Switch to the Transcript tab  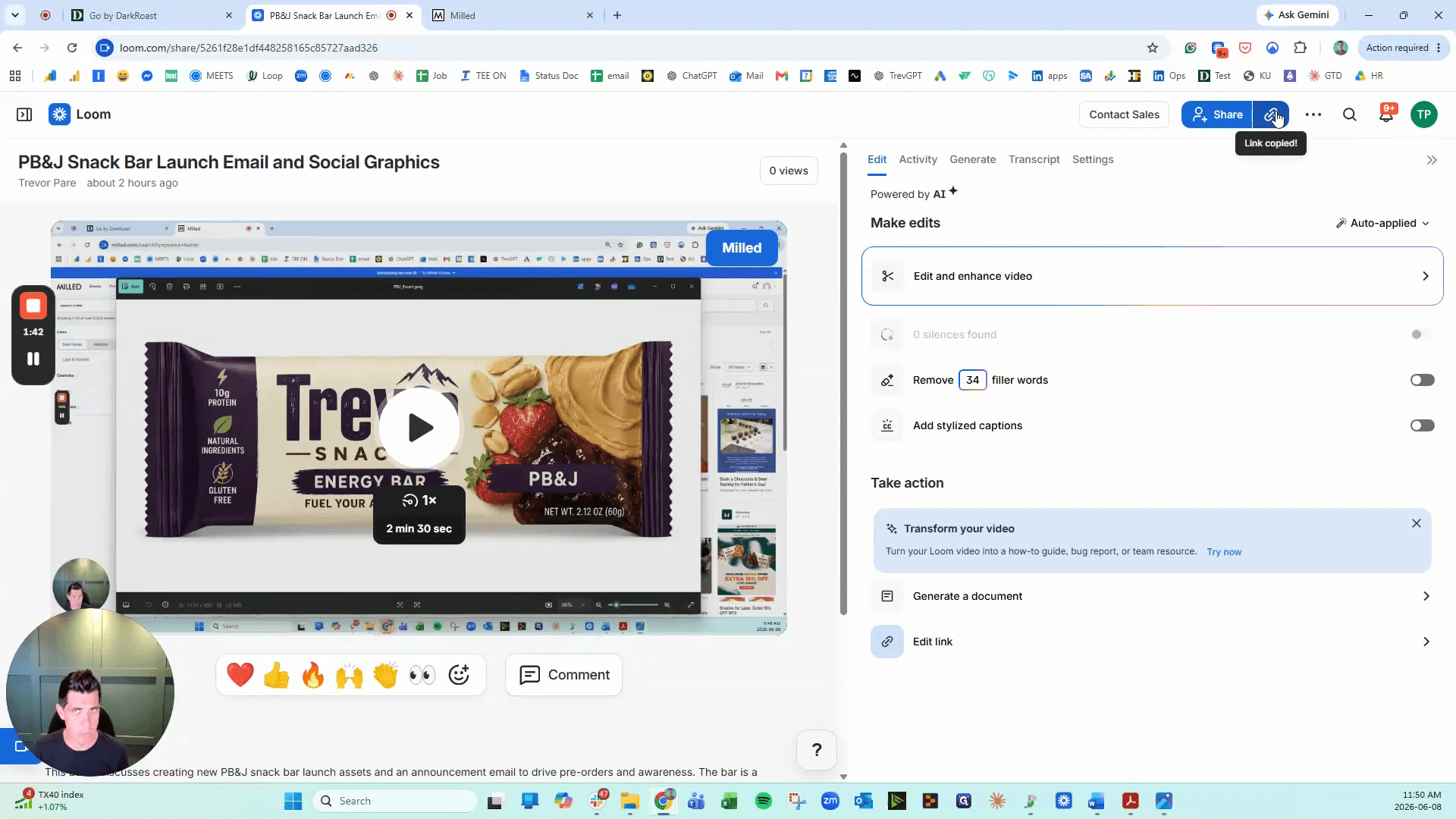1034,159
